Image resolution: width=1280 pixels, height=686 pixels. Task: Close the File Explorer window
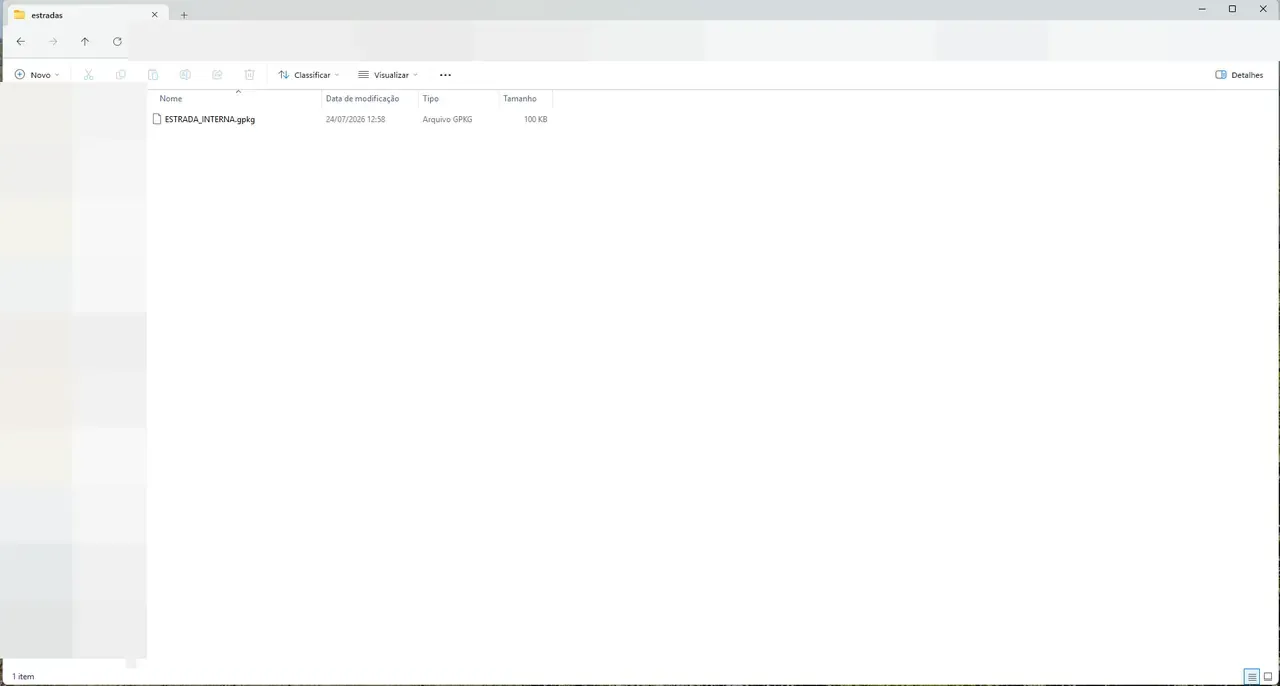pyautogui.click(x=1263, y=9)
